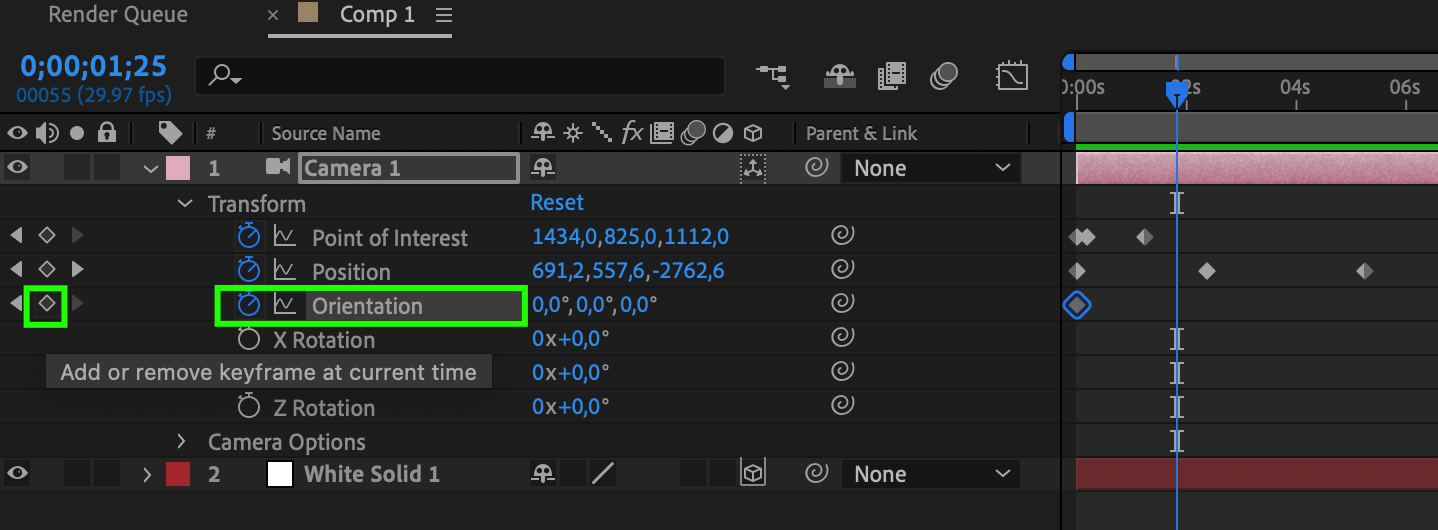Add Point of Interest keyframe at current time

(x=46, y=236)
